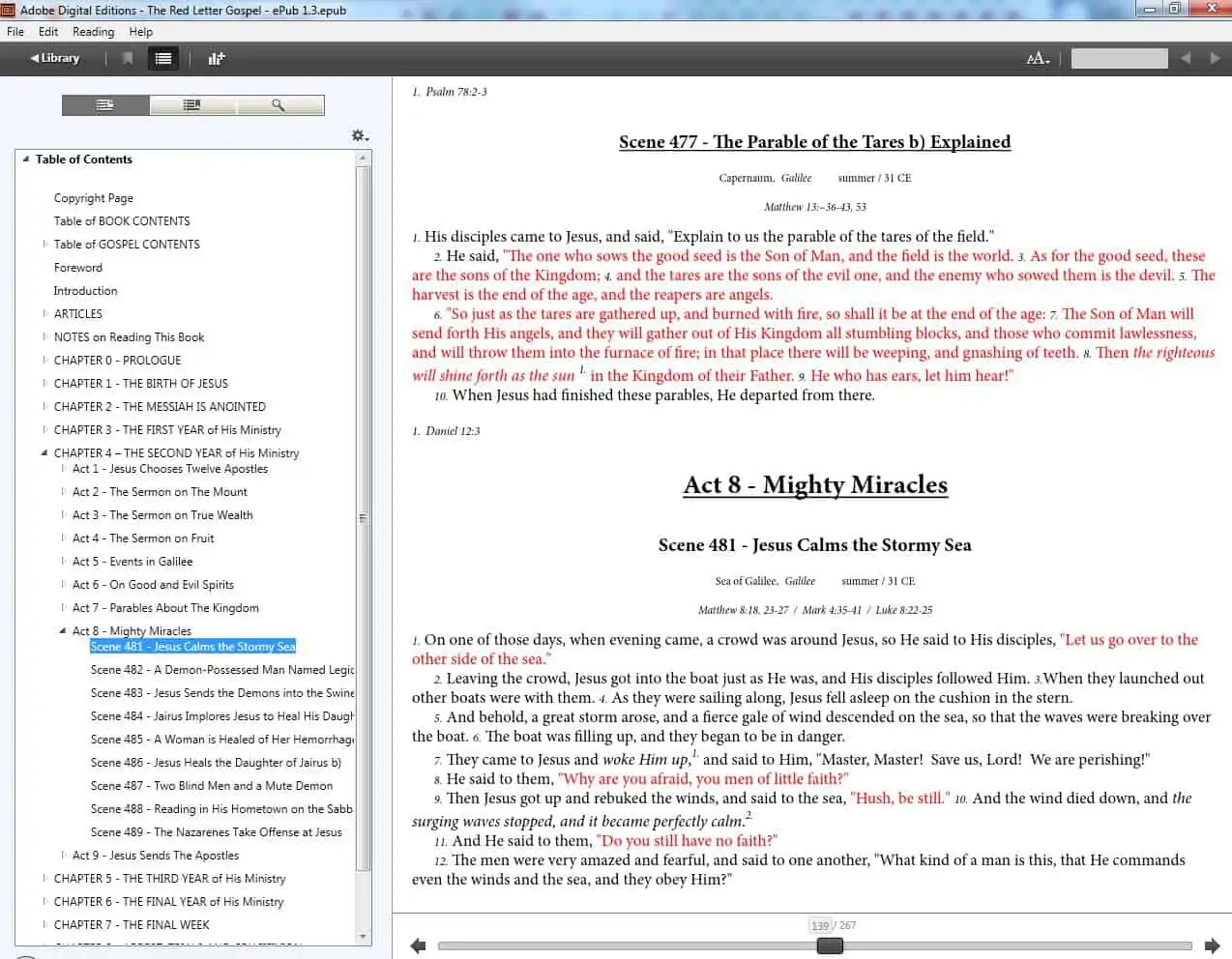Image resolution: width=1232 pixels, height=959 pixels.
Task: Switch to the search panel tab
Action: 279,105
